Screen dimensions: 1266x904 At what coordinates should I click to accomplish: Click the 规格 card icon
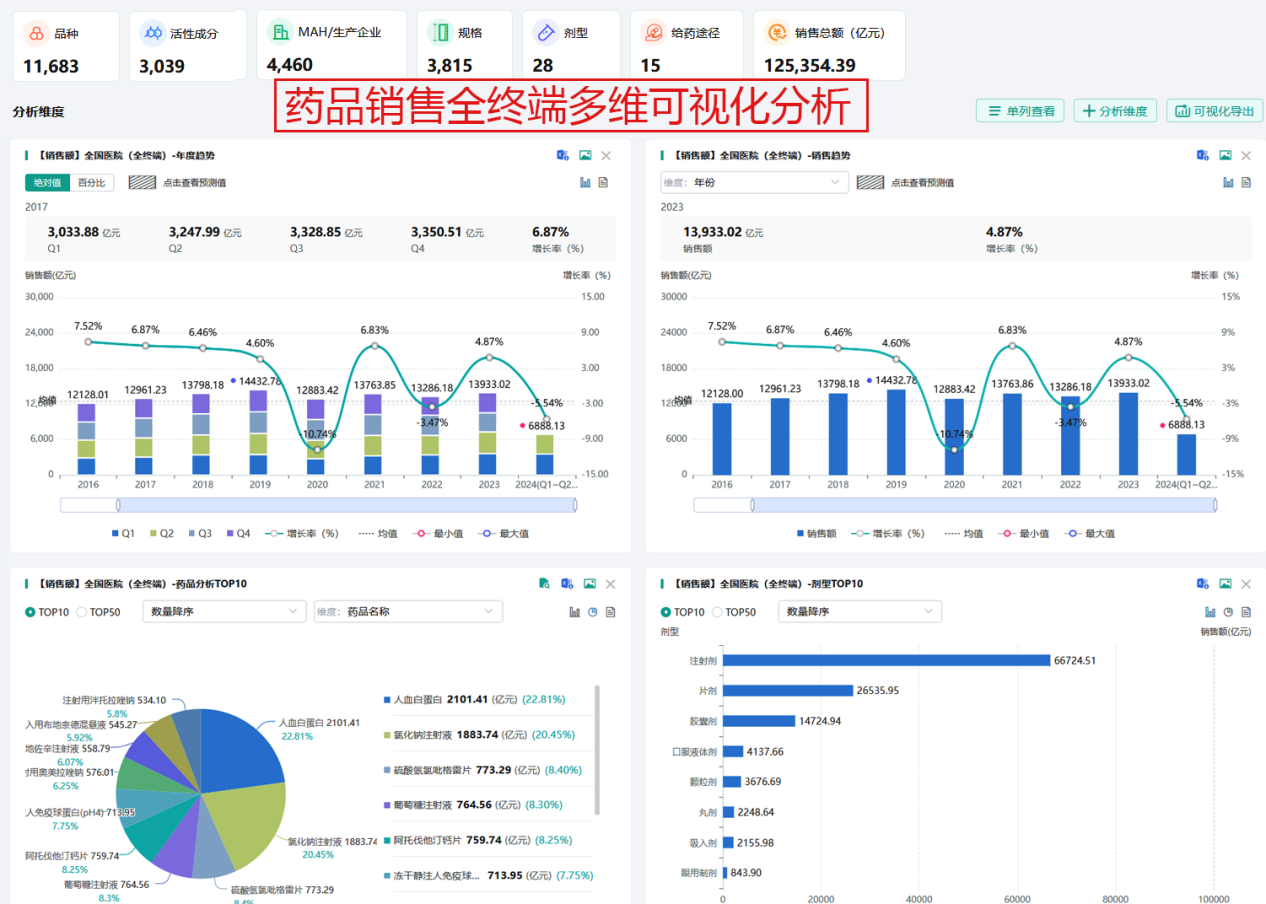click(x=439, y=33)
